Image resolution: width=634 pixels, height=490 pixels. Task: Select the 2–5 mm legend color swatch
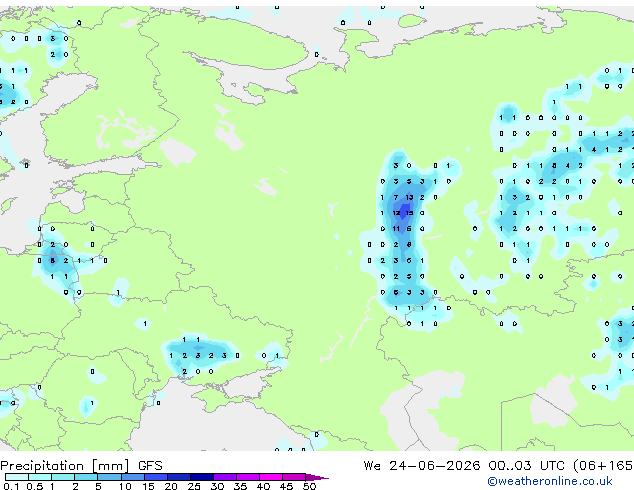point(86,477)
